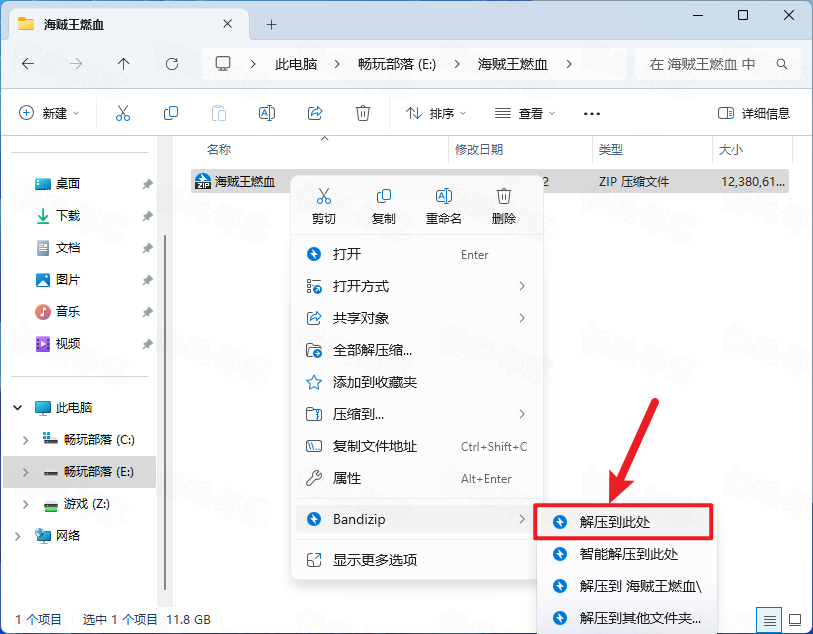813x634 pixels.
Task: Click the search magnifier icon
Action: click(782, 64)
